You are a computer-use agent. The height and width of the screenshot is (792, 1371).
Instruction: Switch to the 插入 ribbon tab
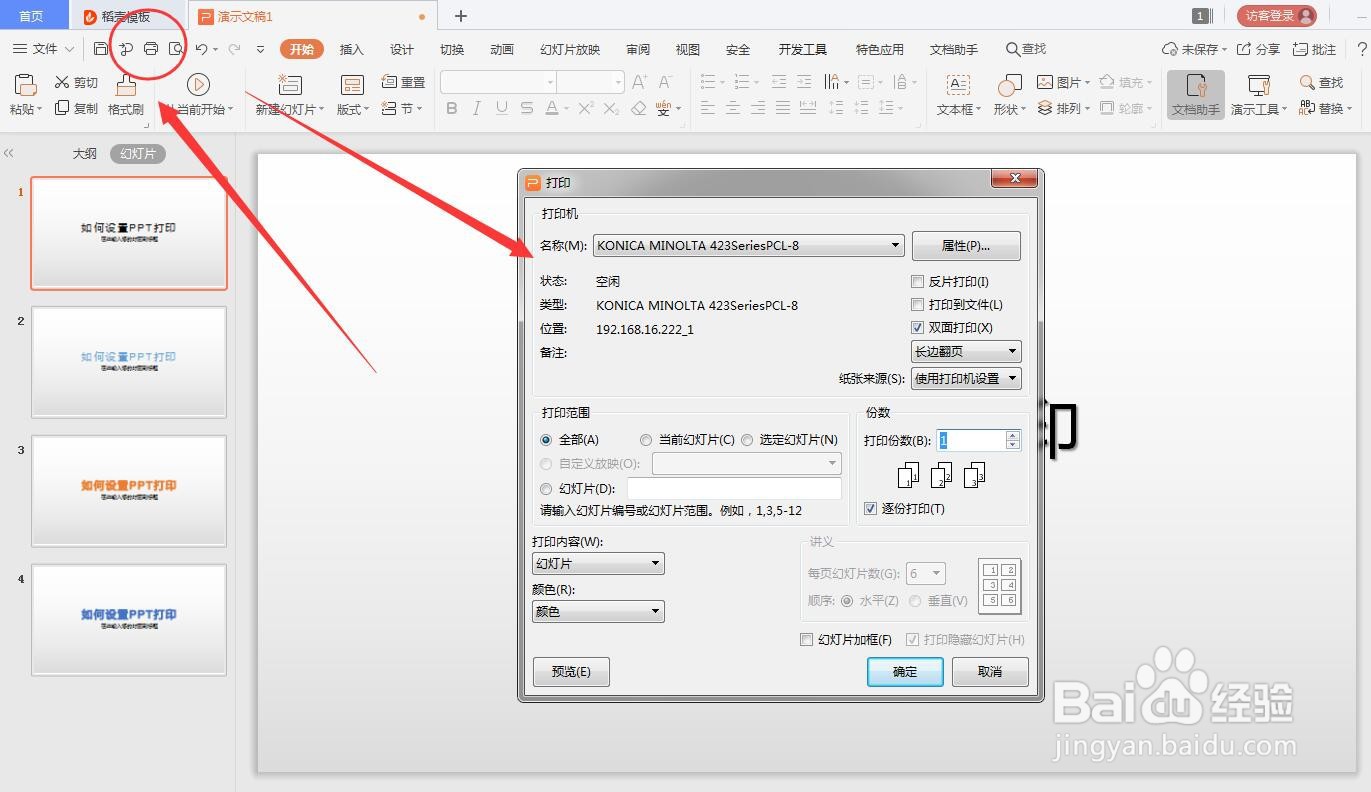click(x=351, y=48)
